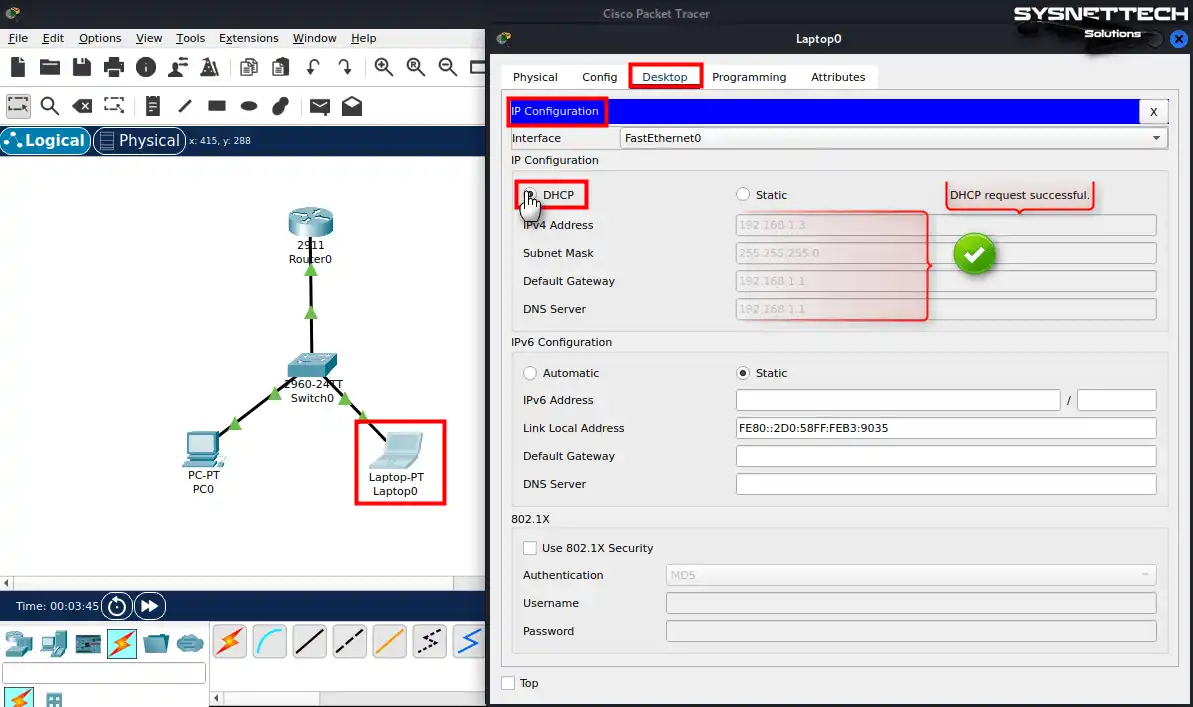
Task: Choose the Select tool in the second toolbar
Action: [18, 106]
